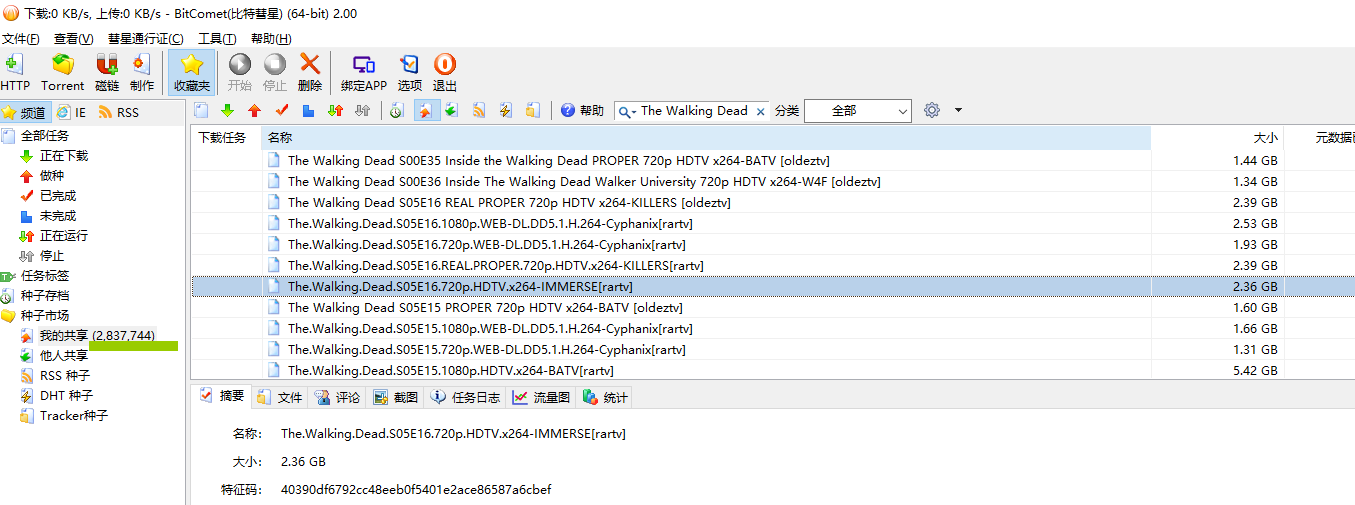Select the S00E35 Inside the Walking Dead row
This screenshot has height=505, width=1355.
(772, 160)
